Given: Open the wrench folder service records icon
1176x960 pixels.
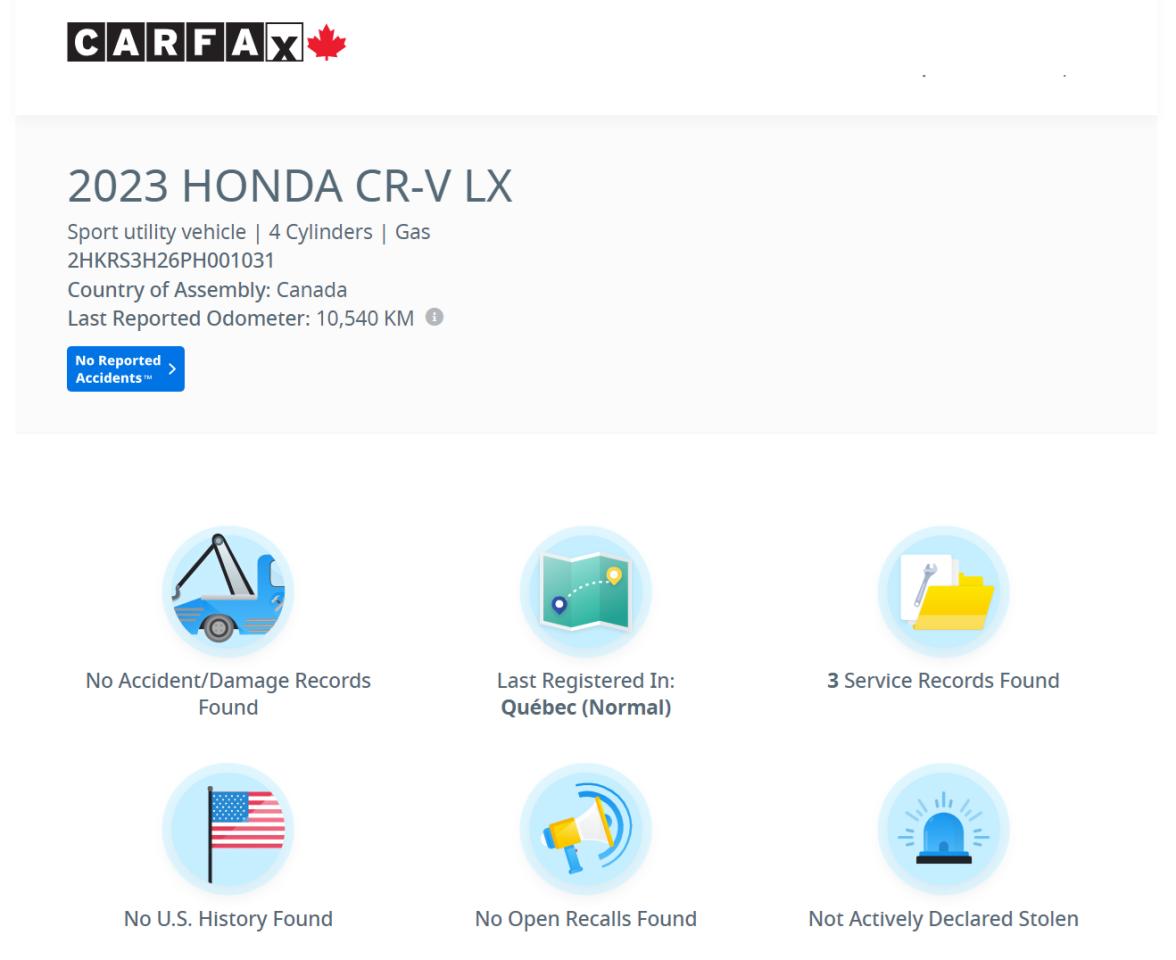Looking at the screenshot, I should [943, 592].
